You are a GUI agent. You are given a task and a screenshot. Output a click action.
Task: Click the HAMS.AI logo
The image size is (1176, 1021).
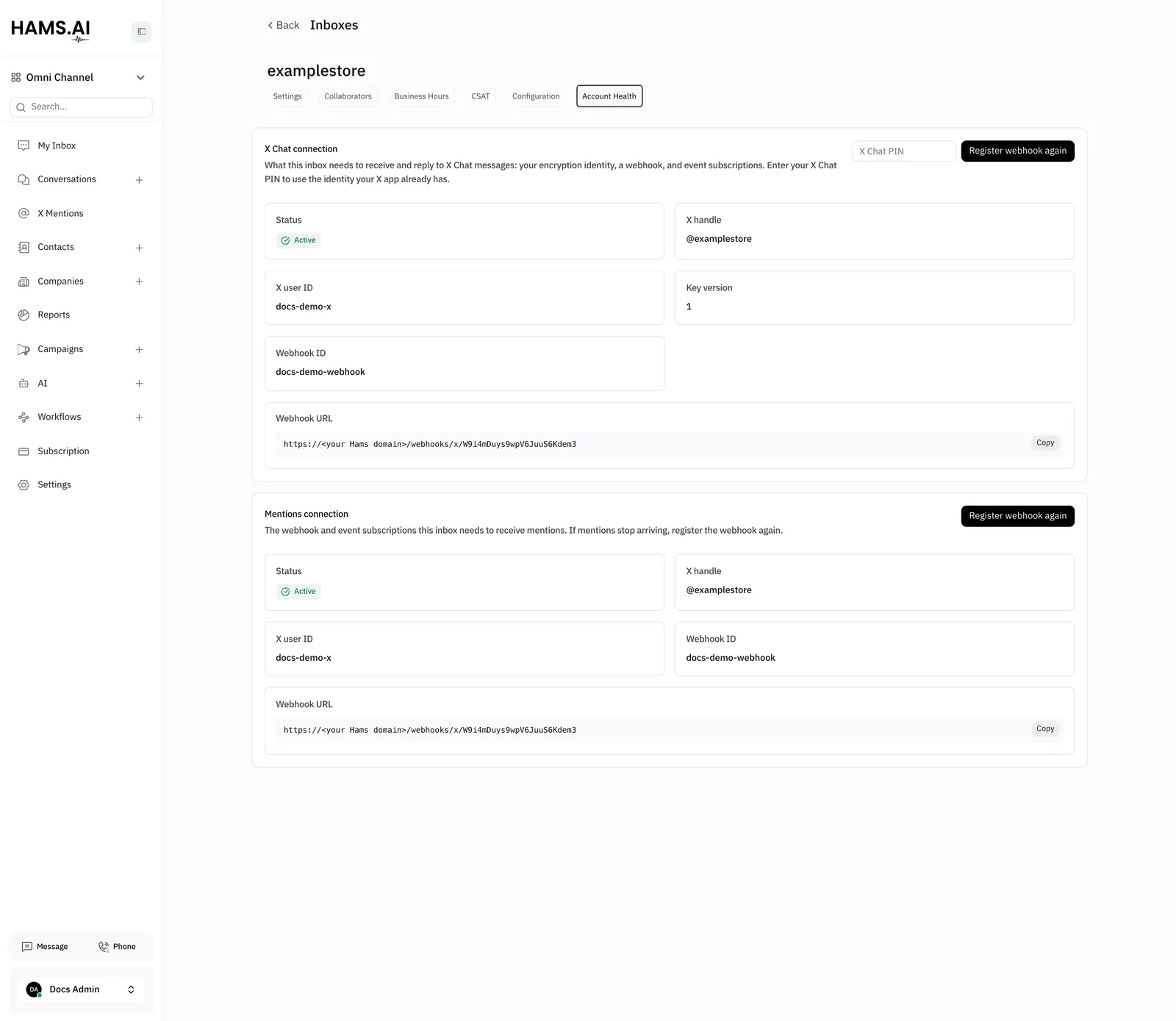pyautogui.click(x=51, y=30)
